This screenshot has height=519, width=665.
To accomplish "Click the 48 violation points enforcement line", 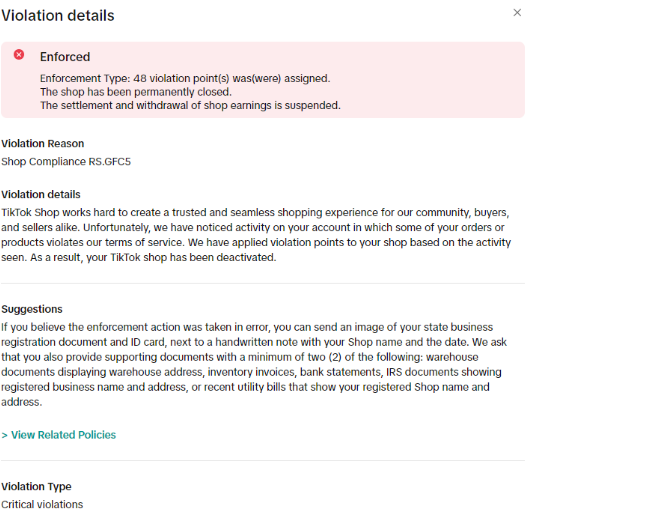I will 185,78.
